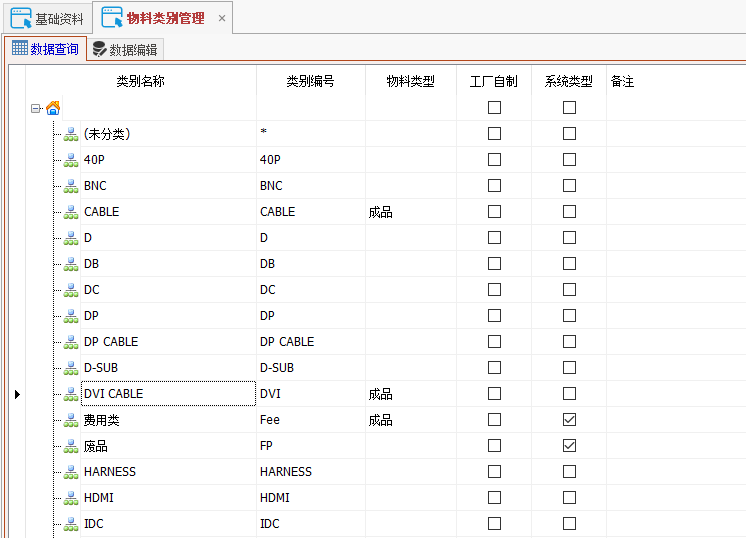The width and height of the screenshot is (746, 538).
Task: Click the node icon beside 废品
Action: [71, 446]
